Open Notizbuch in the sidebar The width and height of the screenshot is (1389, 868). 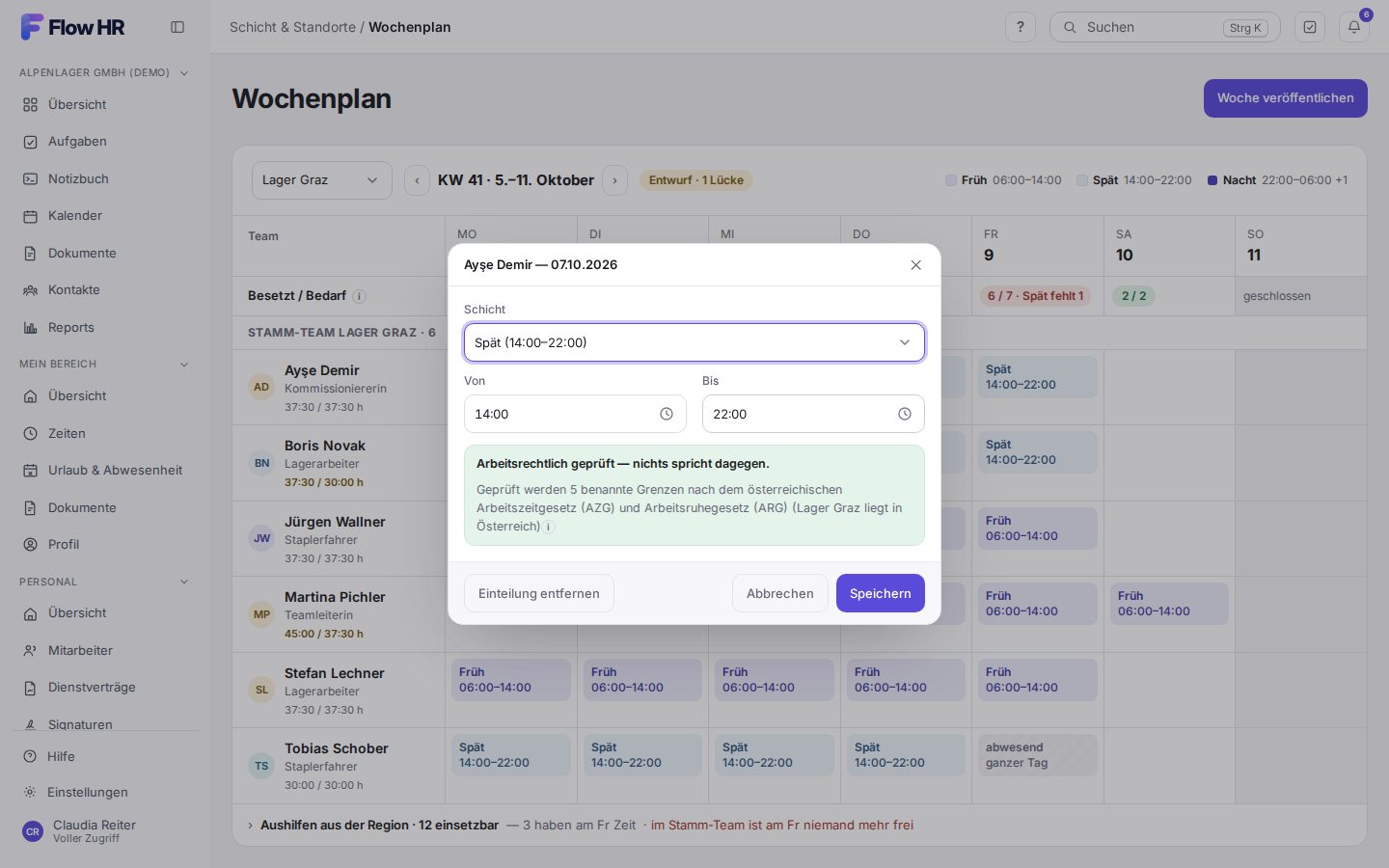[105, 178]
